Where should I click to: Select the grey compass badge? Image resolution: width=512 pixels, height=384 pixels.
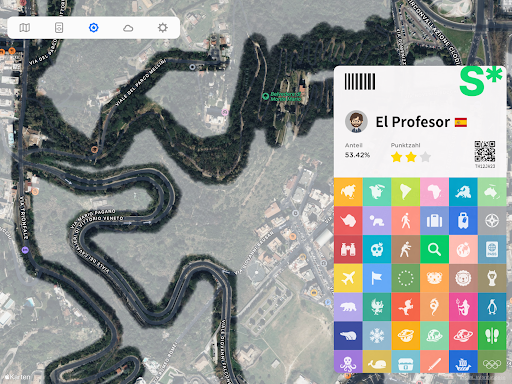click(492, 221)
